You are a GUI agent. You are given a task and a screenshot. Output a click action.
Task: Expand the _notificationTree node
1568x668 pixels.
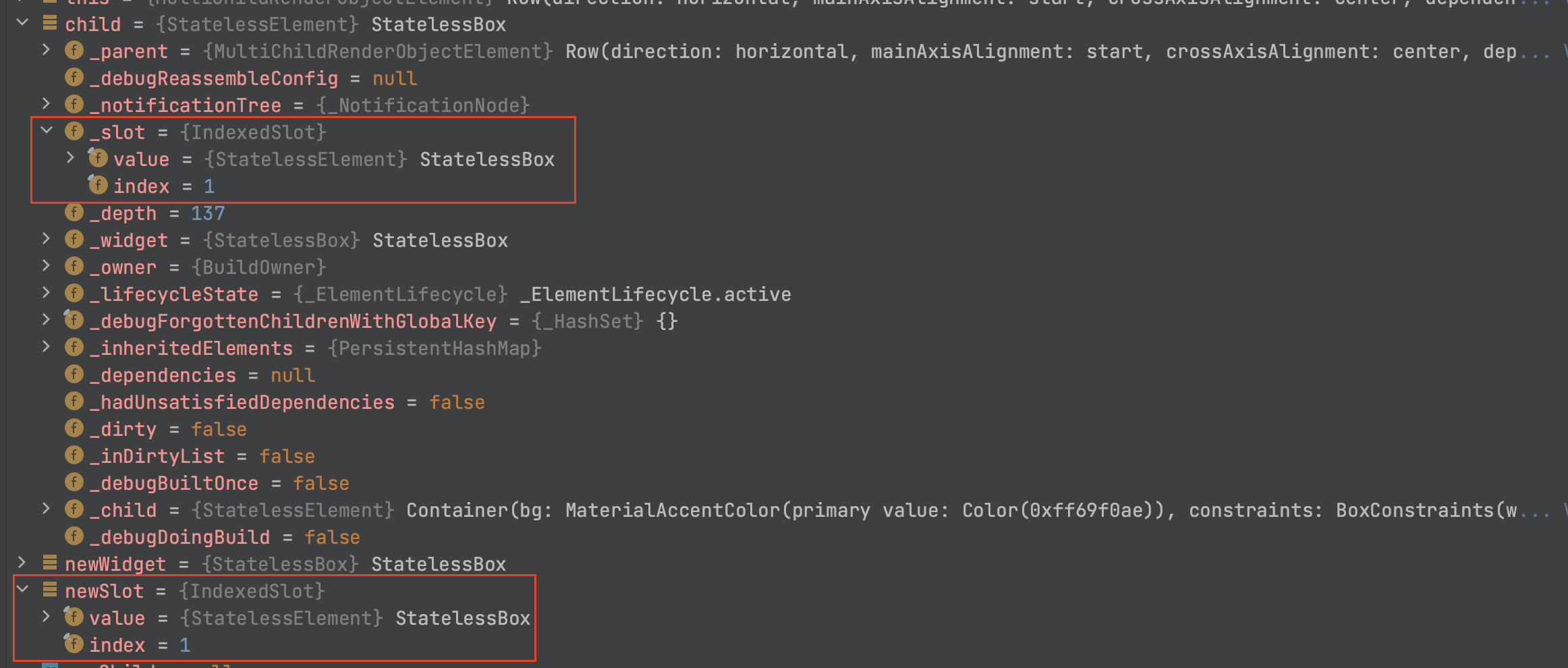coord(47,104)
